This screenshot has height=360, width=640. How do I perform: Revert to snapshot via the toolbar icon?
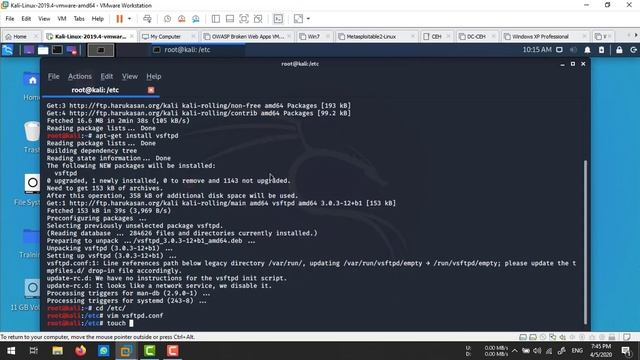[x=182, y=19]
